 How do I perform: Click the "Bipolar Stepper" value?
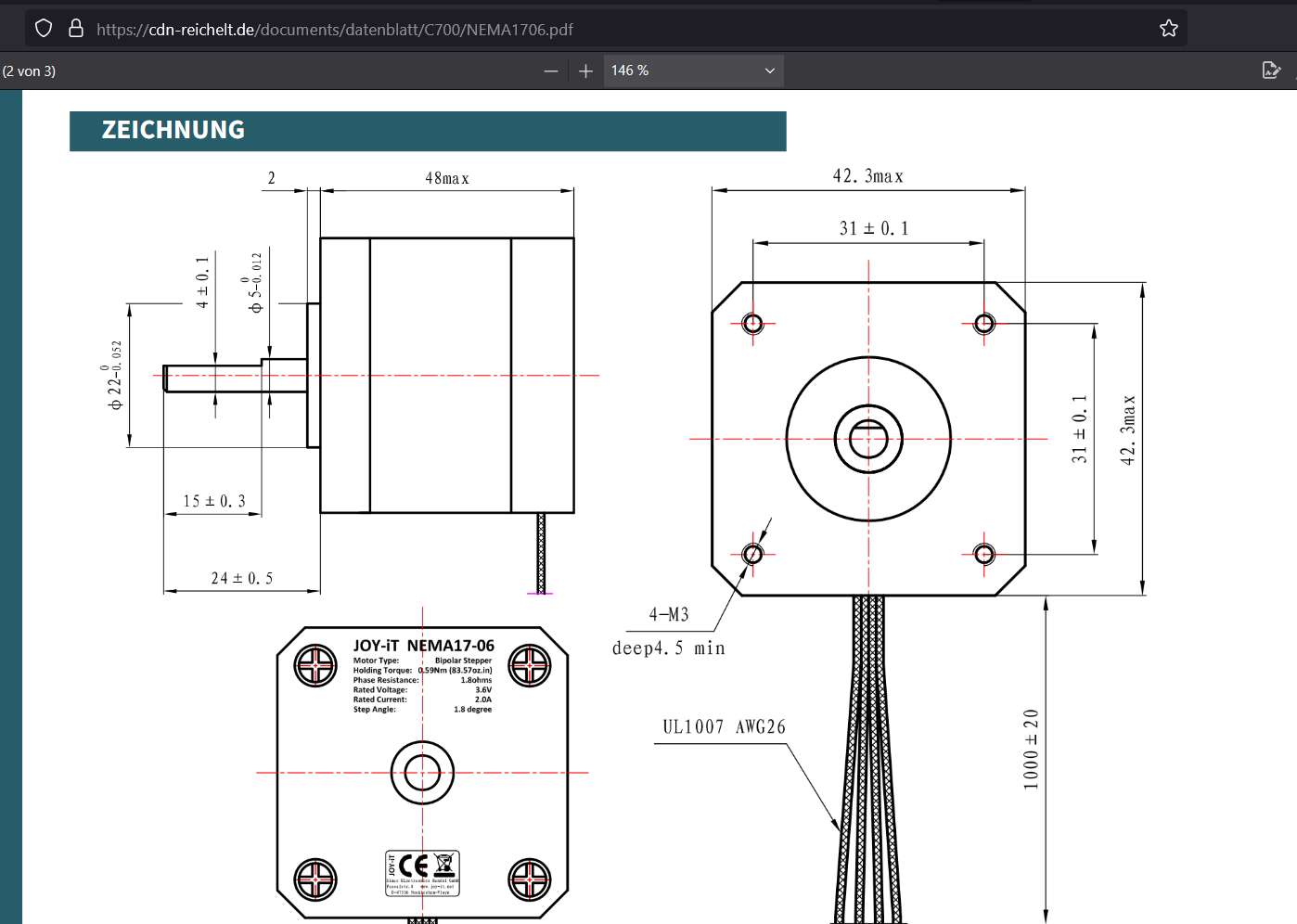pyautogui.click(x=464, y=661)
